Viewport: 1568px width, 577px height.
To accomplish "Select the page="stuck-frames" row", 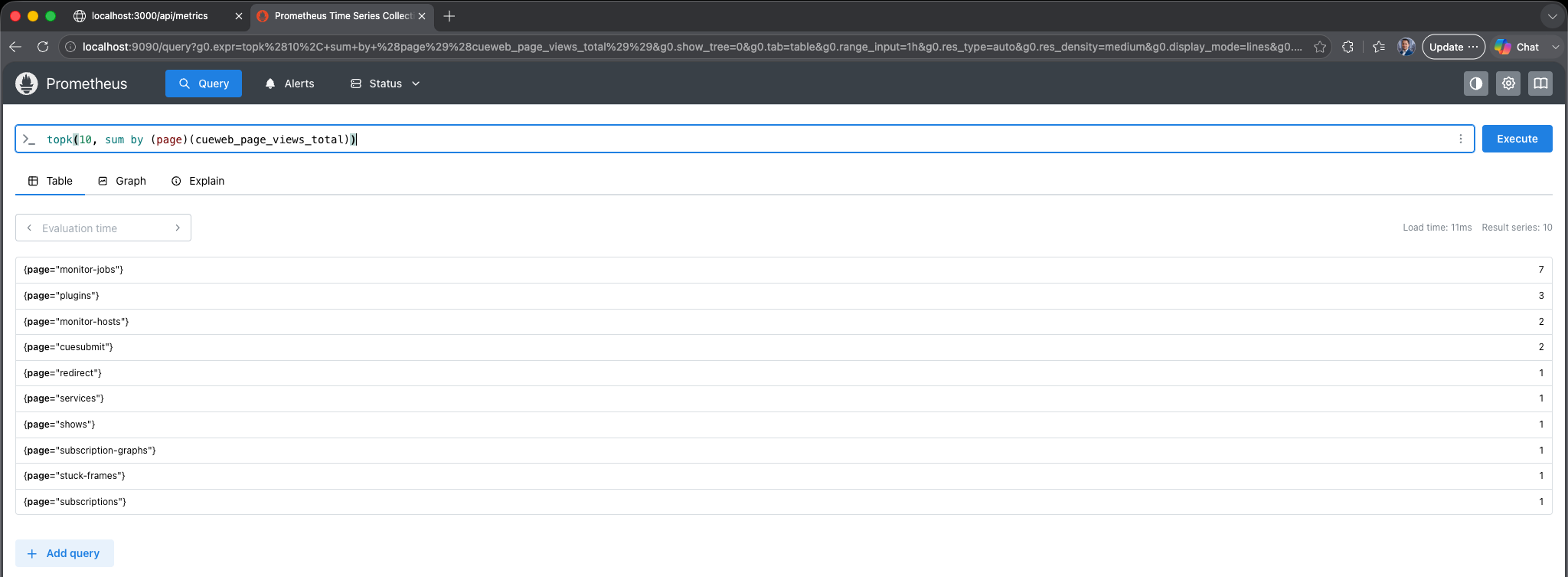I will [783, 476].
